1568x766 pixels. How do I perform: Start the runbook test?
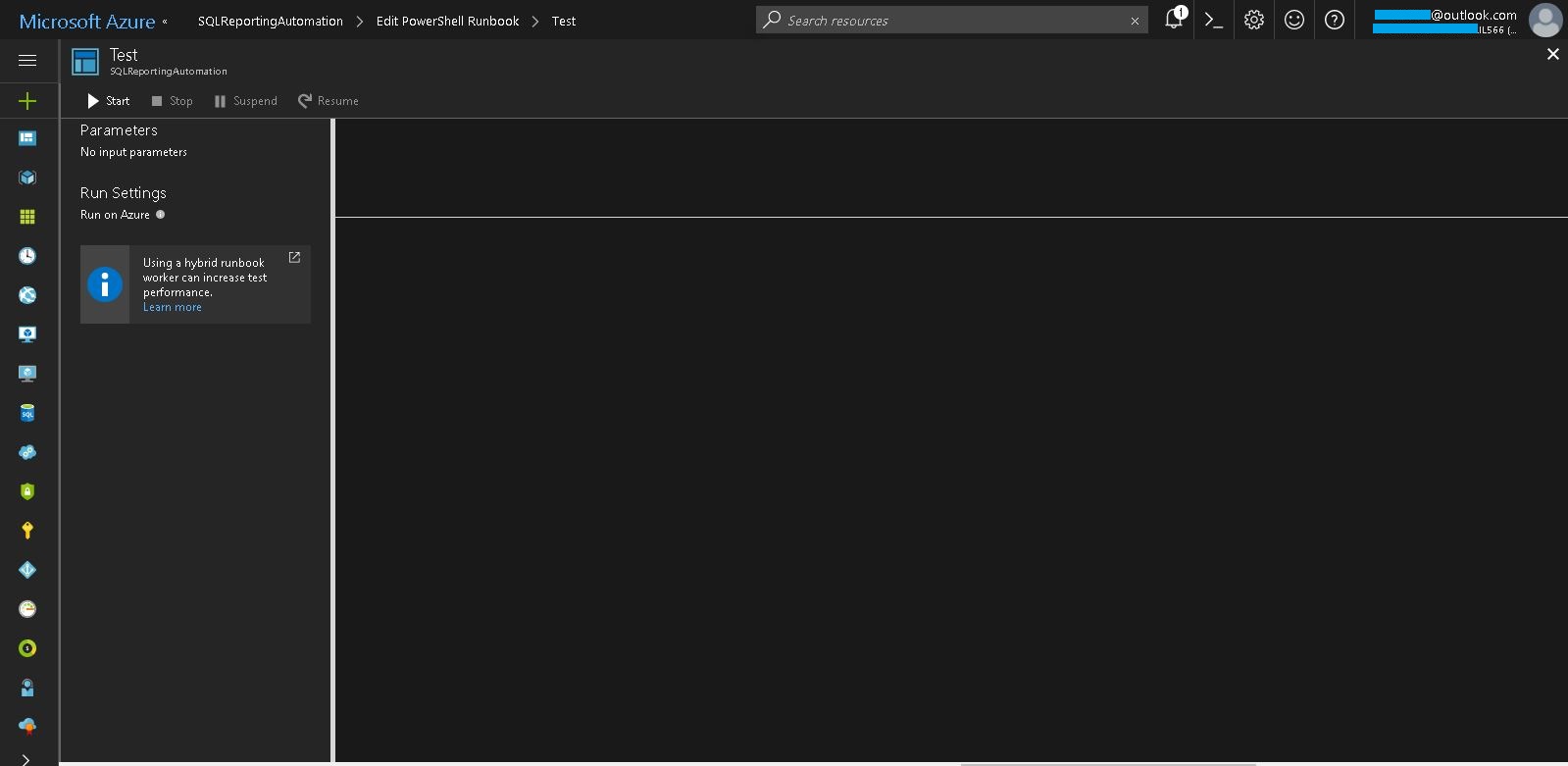tap(109, 101)
